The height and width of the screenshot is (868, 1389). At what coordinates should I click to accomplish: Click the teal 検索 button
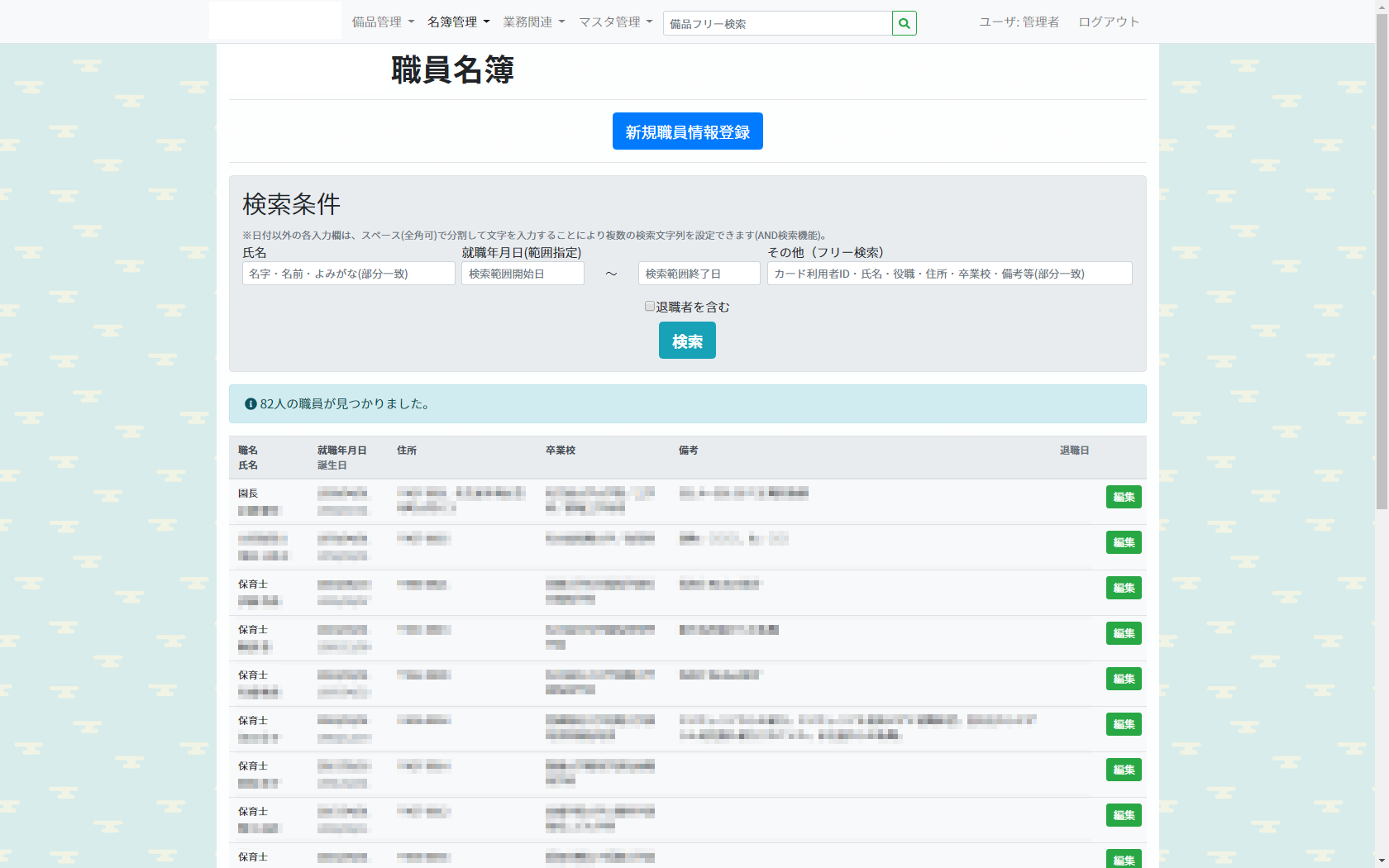click(687, 341)
